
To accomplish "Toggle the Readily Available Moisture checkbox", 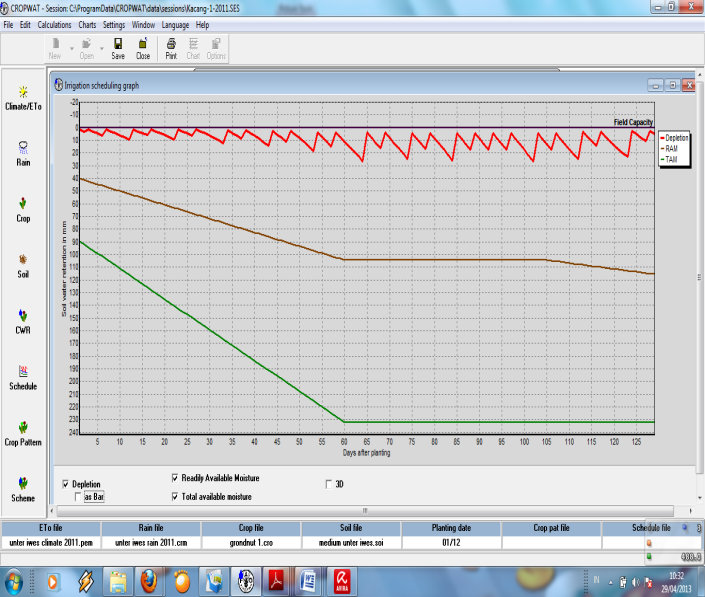I will point(175,478).
